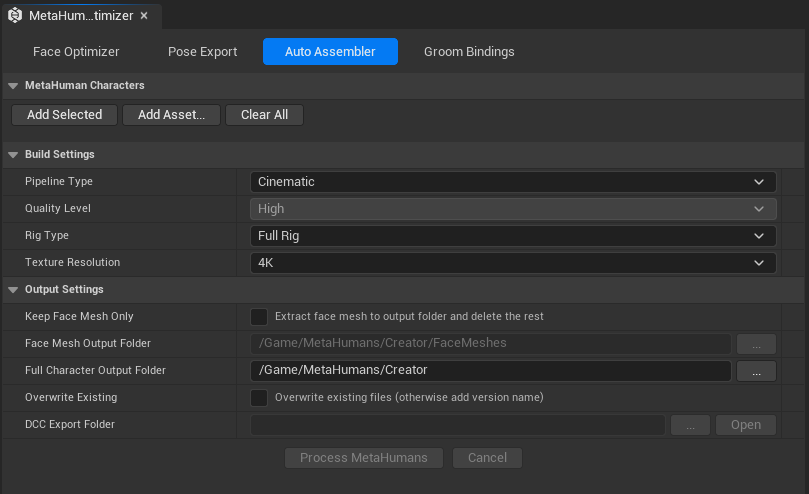Click the Add Selected button

pos(64,115)
